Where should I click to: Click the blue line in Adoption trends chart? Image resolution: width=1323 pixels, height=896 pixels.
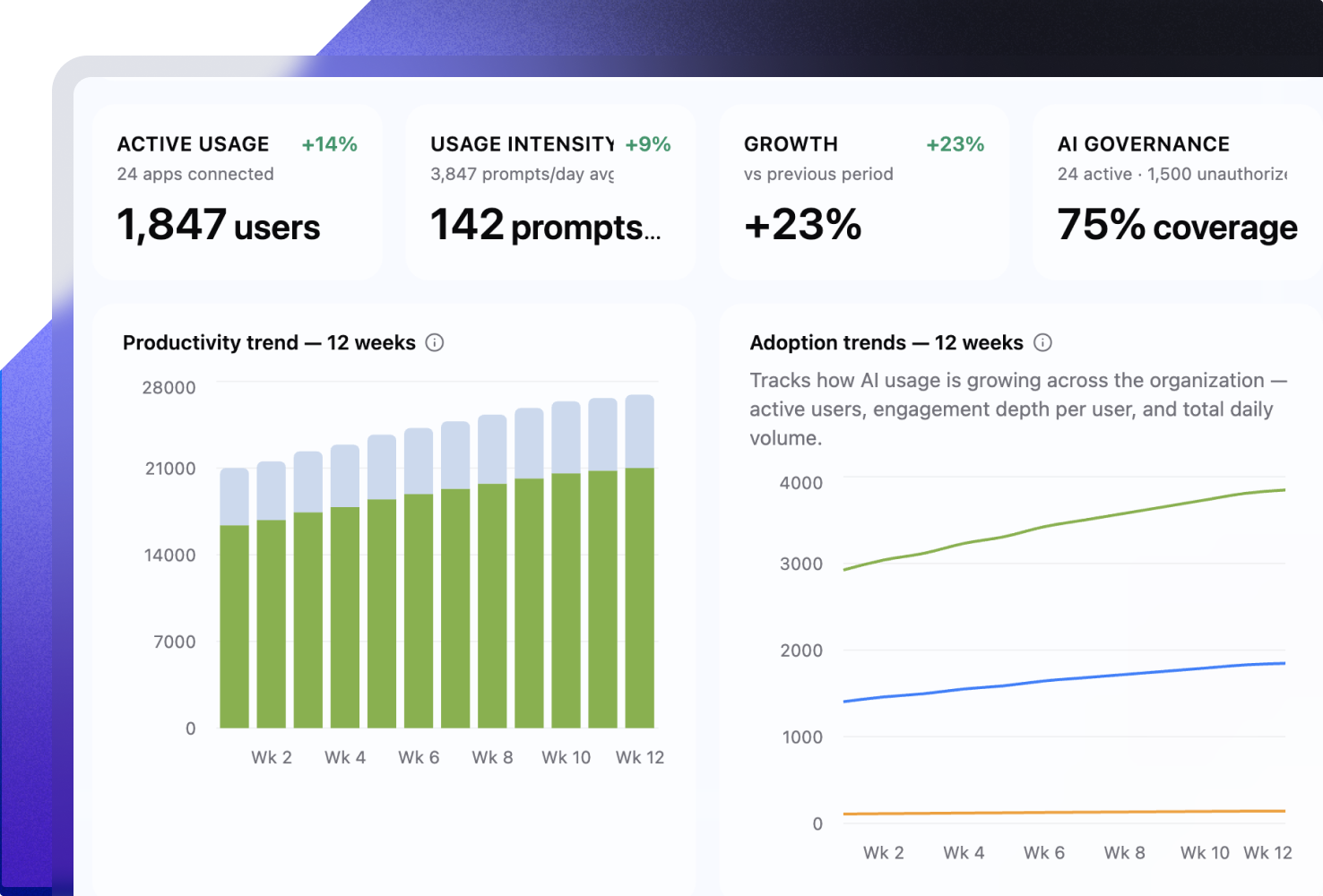(1065, 679)
